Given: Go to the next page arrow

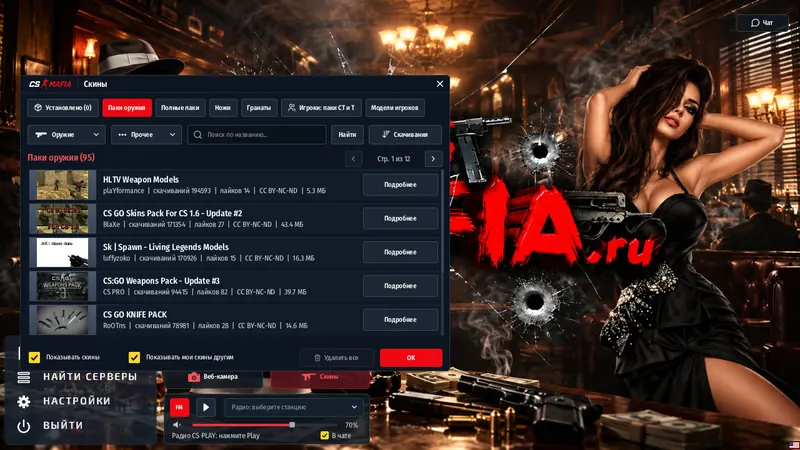Looking at the screenshot, I should (x=433, y=159).
